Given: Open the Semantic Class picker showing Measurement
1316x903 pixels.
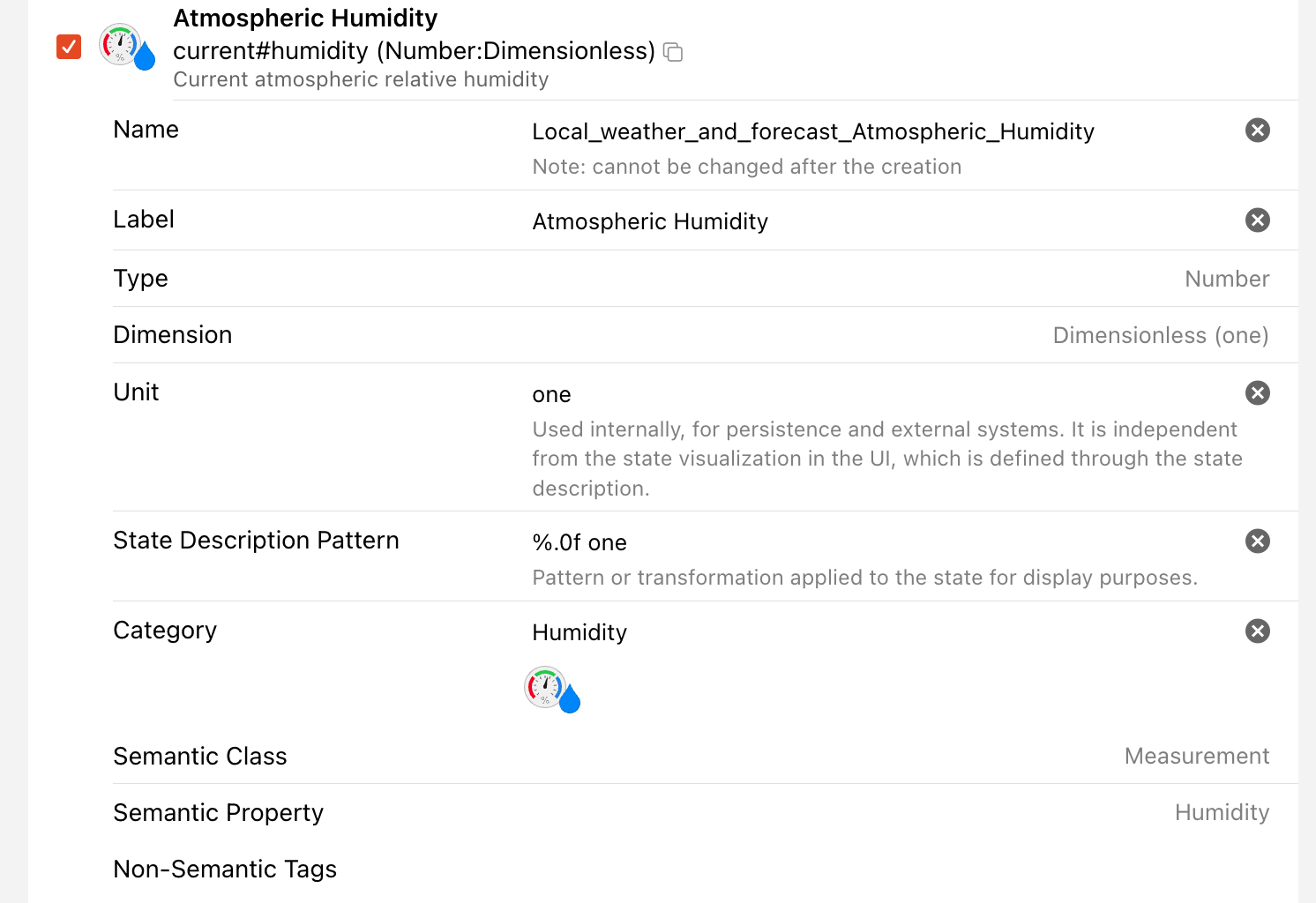Looking at the screenshot, I should click(x=1196, y=757).
